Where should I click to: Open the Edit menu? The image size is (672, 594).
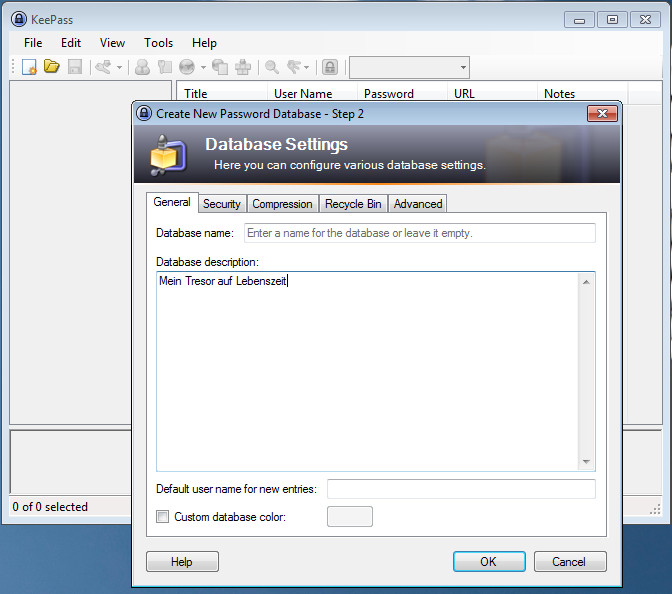pyautogui.click(x=71, y=43)
